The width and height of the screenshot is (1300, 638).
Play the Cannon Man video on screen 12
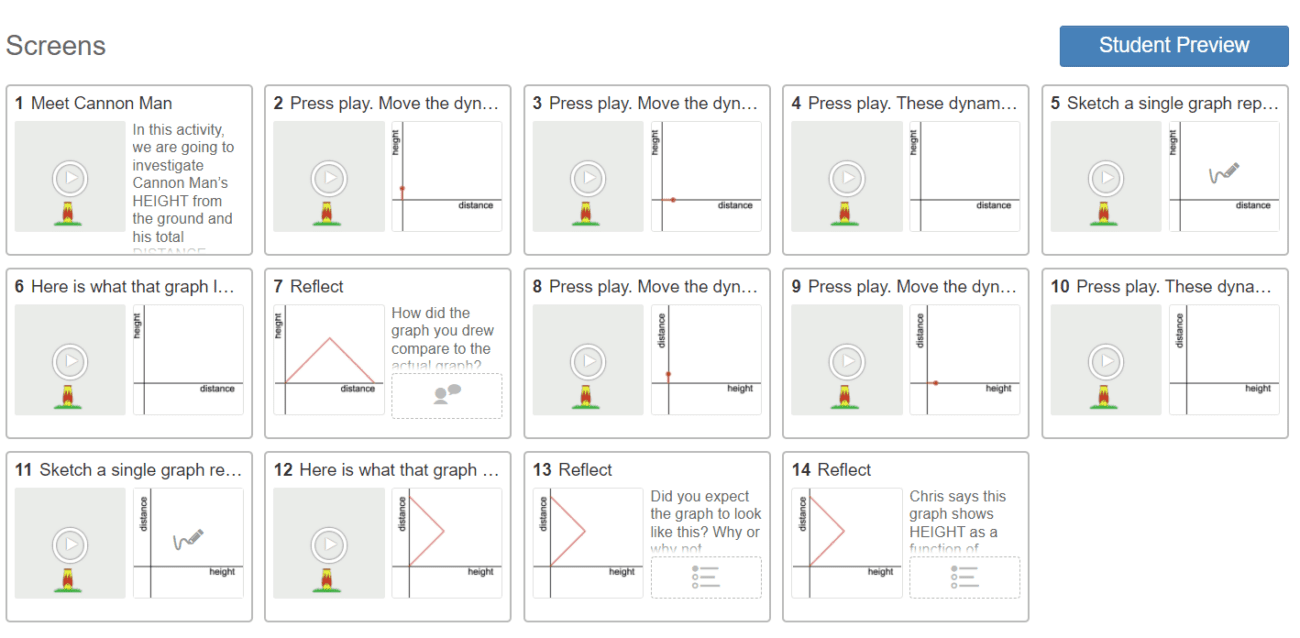point(328,543)
